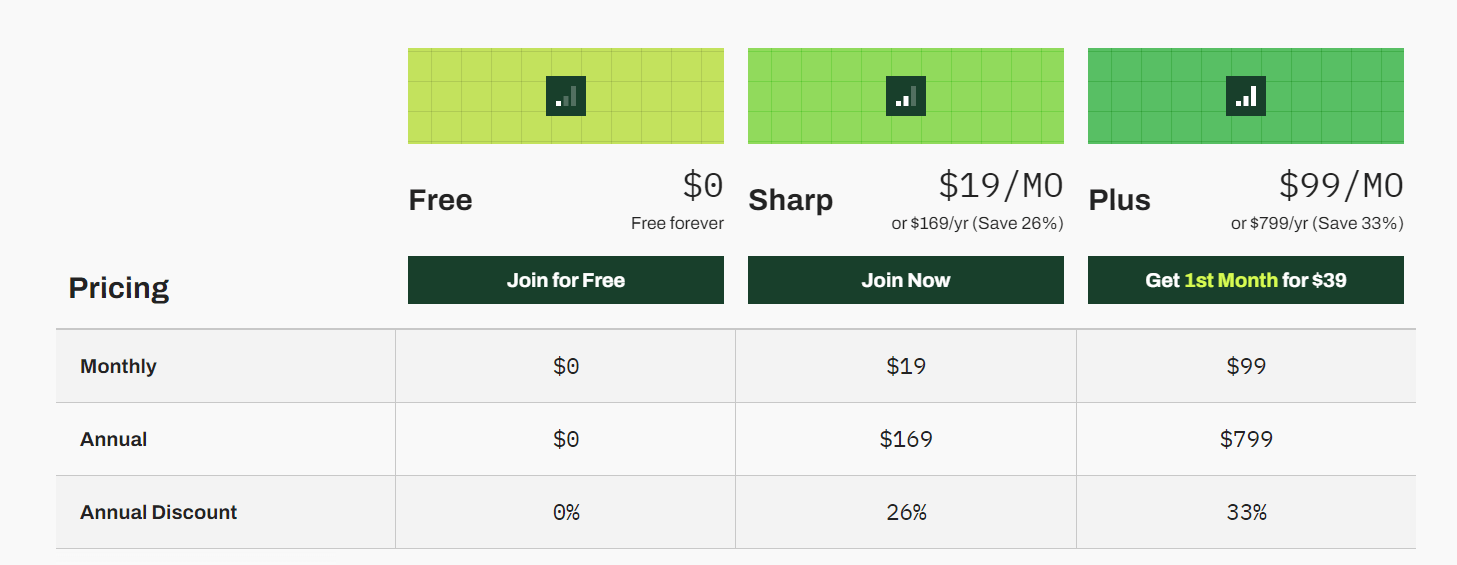The height and width of the screenshot is (565, 1457).
Task: Click the Free plan signal bars icon
Action: pos(566,96)
